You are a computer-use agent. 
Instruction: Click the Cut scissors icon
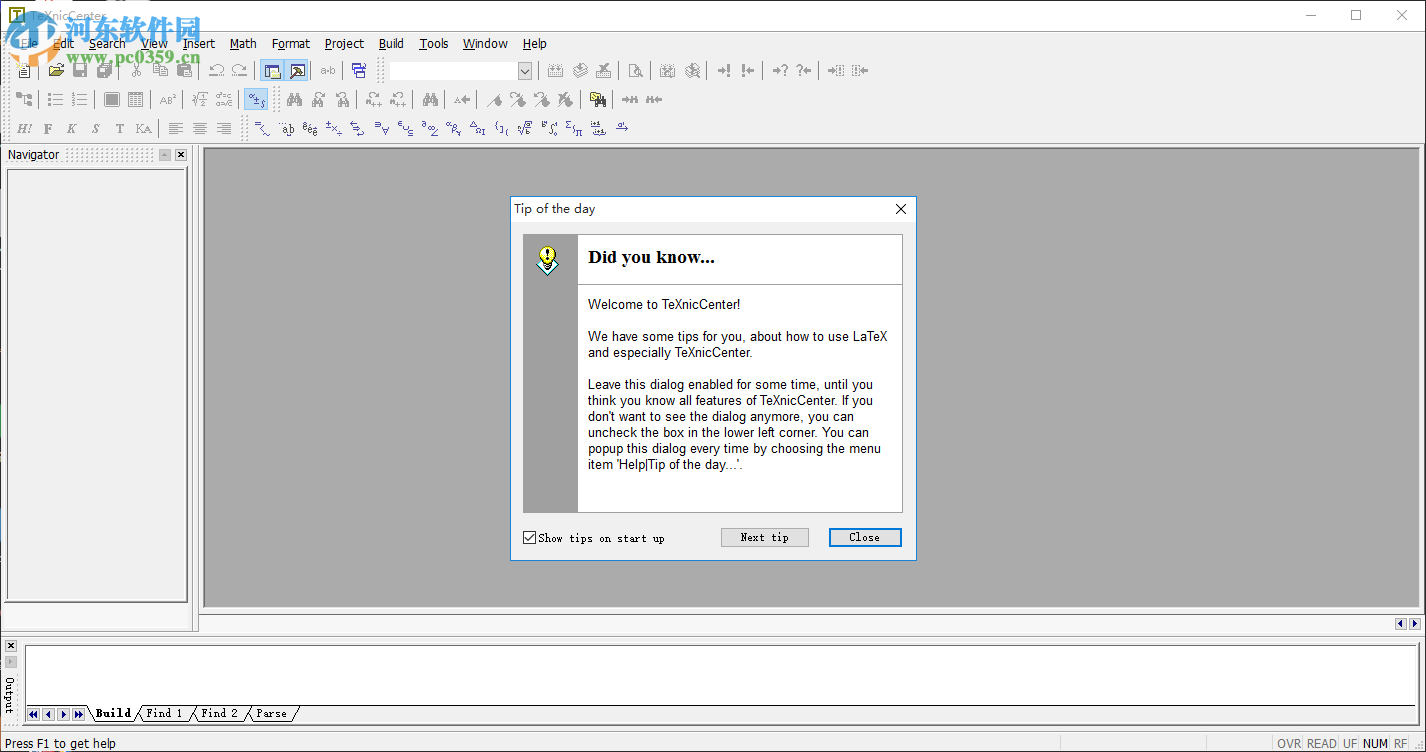pos(136,71)
